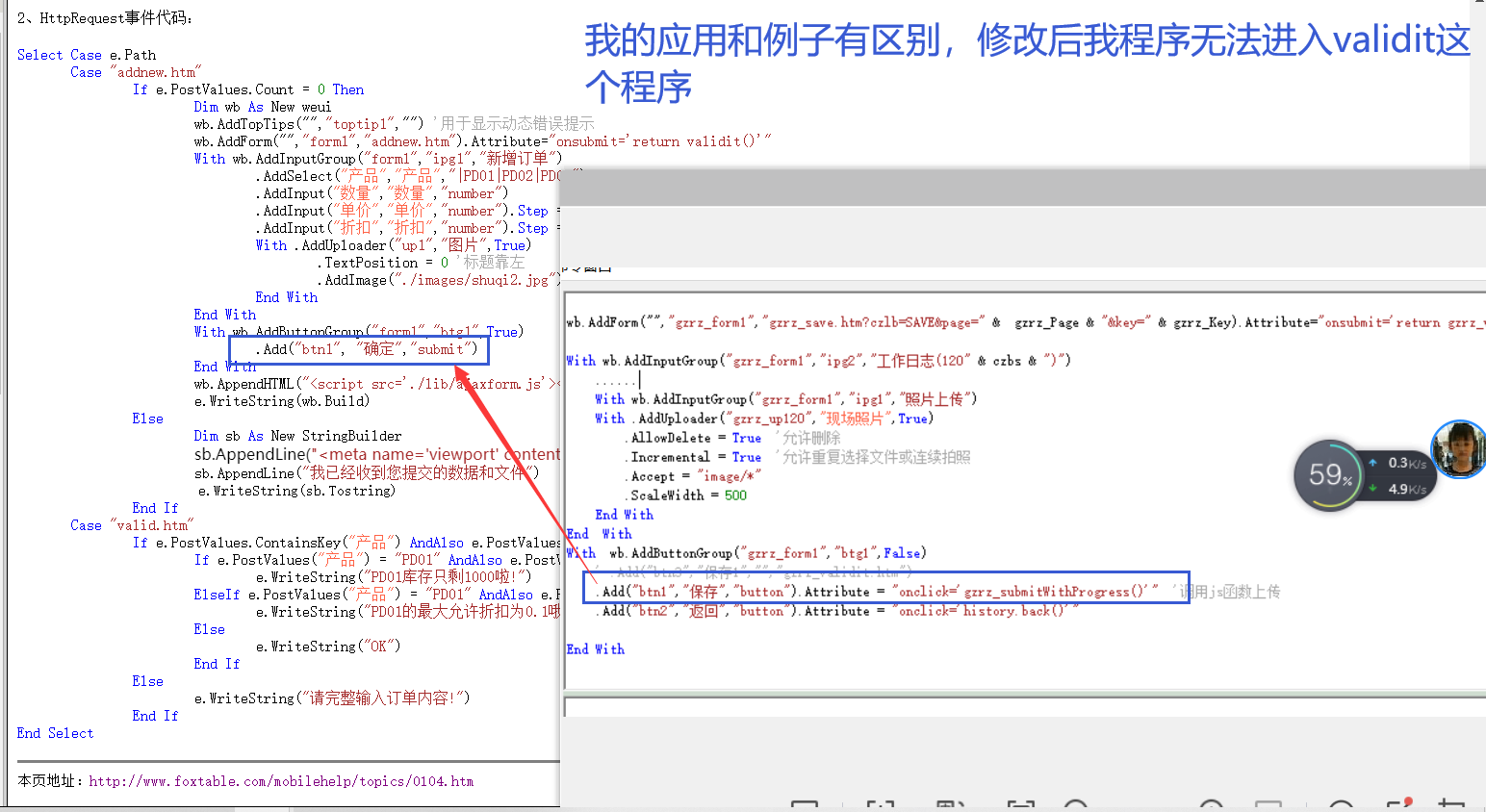Click the 'If e.PostValues.Count = 0 Then' line

coord(248,89)
